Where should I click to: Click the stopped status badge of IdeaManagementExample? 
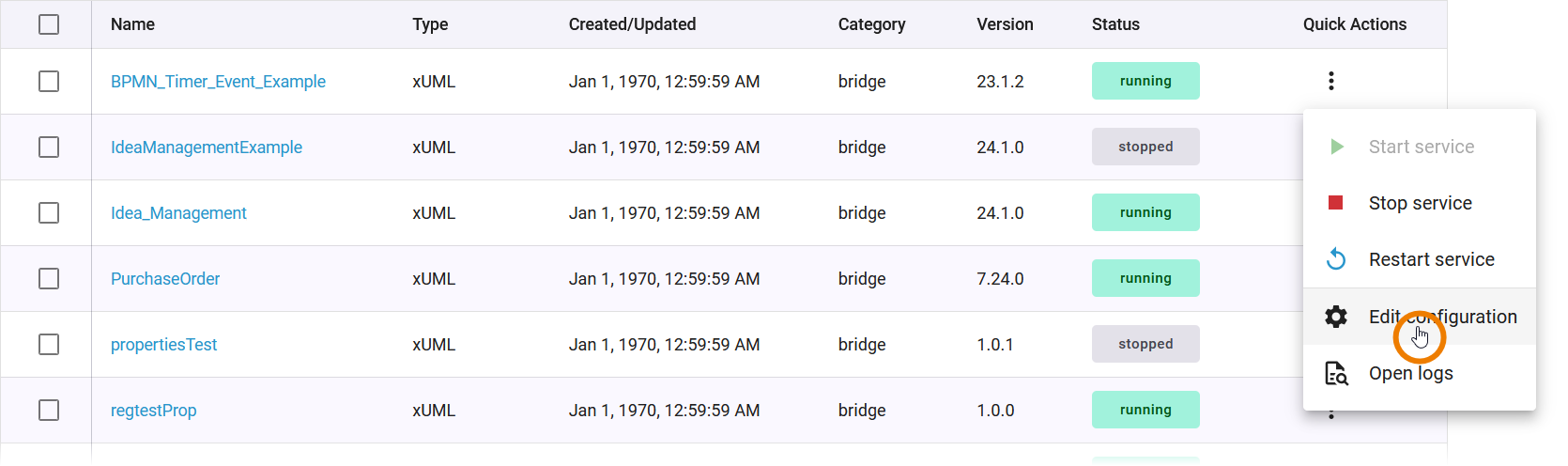tap(1145, 147)
